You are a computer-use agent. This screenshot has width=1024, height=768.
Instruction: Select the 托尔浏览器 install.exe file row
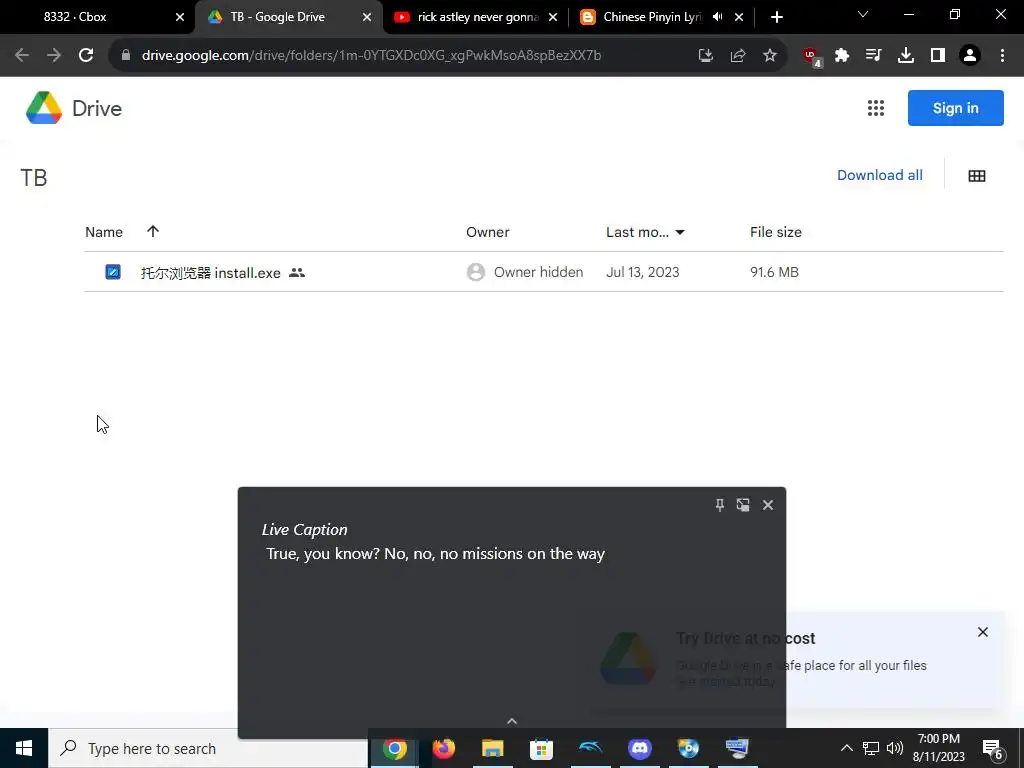543,272
